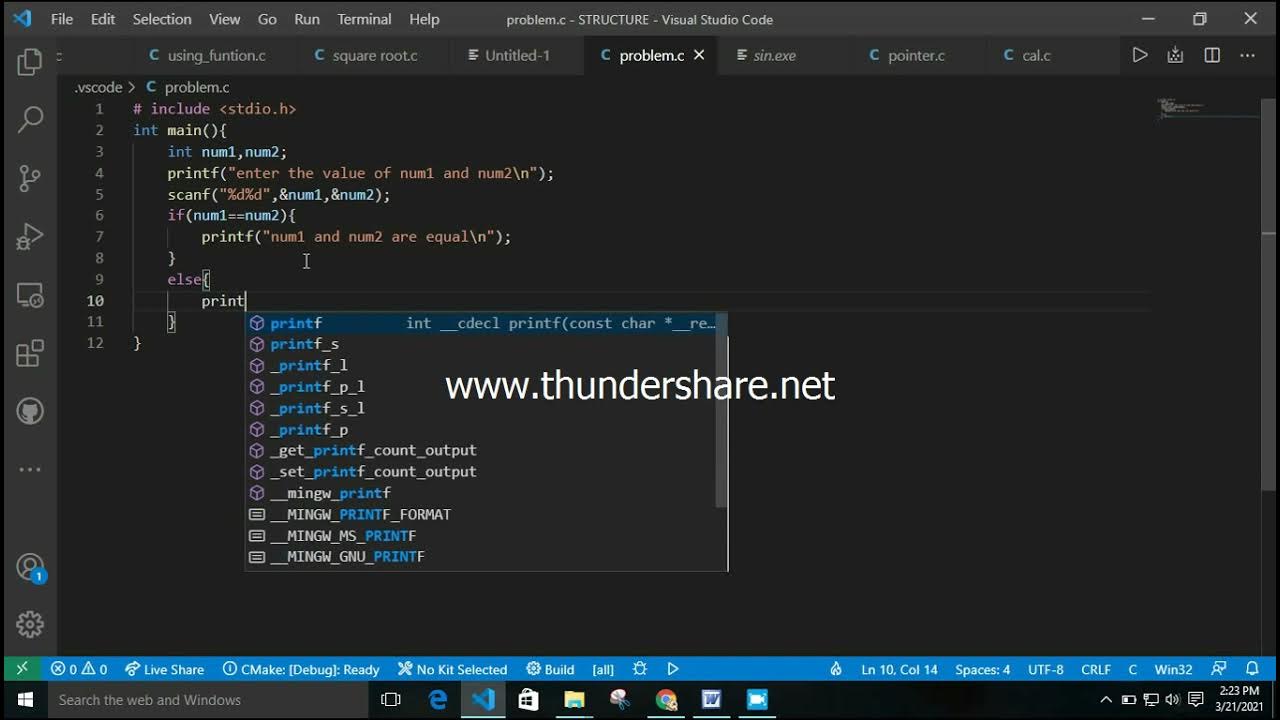Open the Terminal menu
The height and width of the screenshot is (720, 1280).
pyautogui.click(x=364, y=19)
